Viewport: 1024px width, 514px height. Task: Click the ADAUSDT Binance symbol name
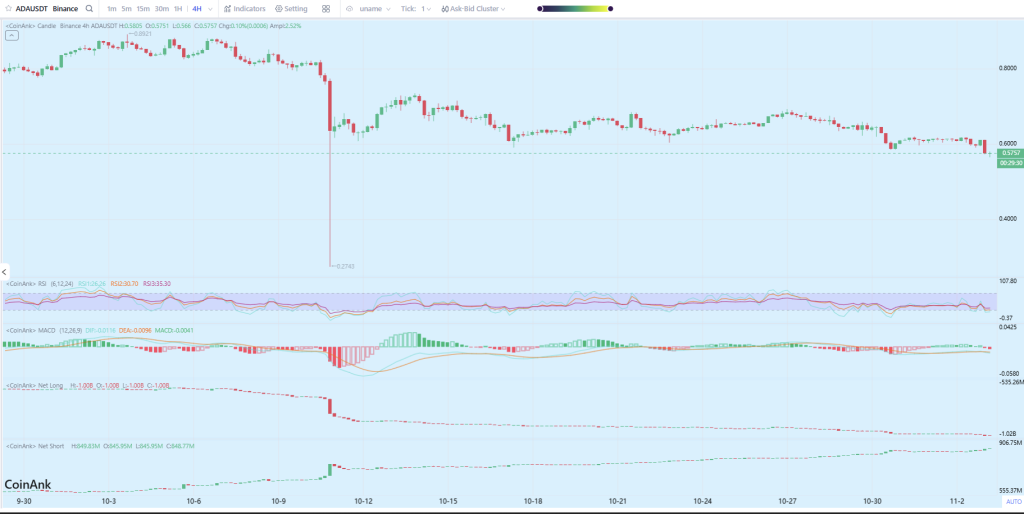46,9
